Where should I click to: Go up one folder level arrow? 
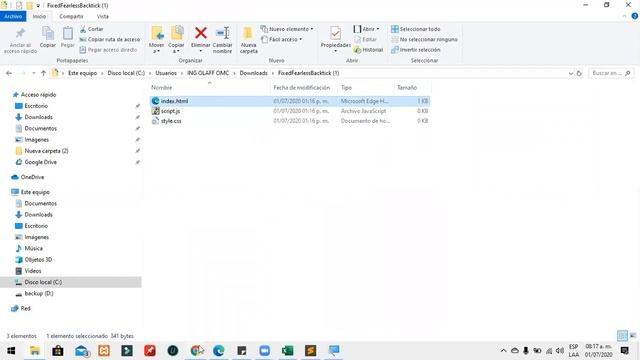tap(43, 73)
